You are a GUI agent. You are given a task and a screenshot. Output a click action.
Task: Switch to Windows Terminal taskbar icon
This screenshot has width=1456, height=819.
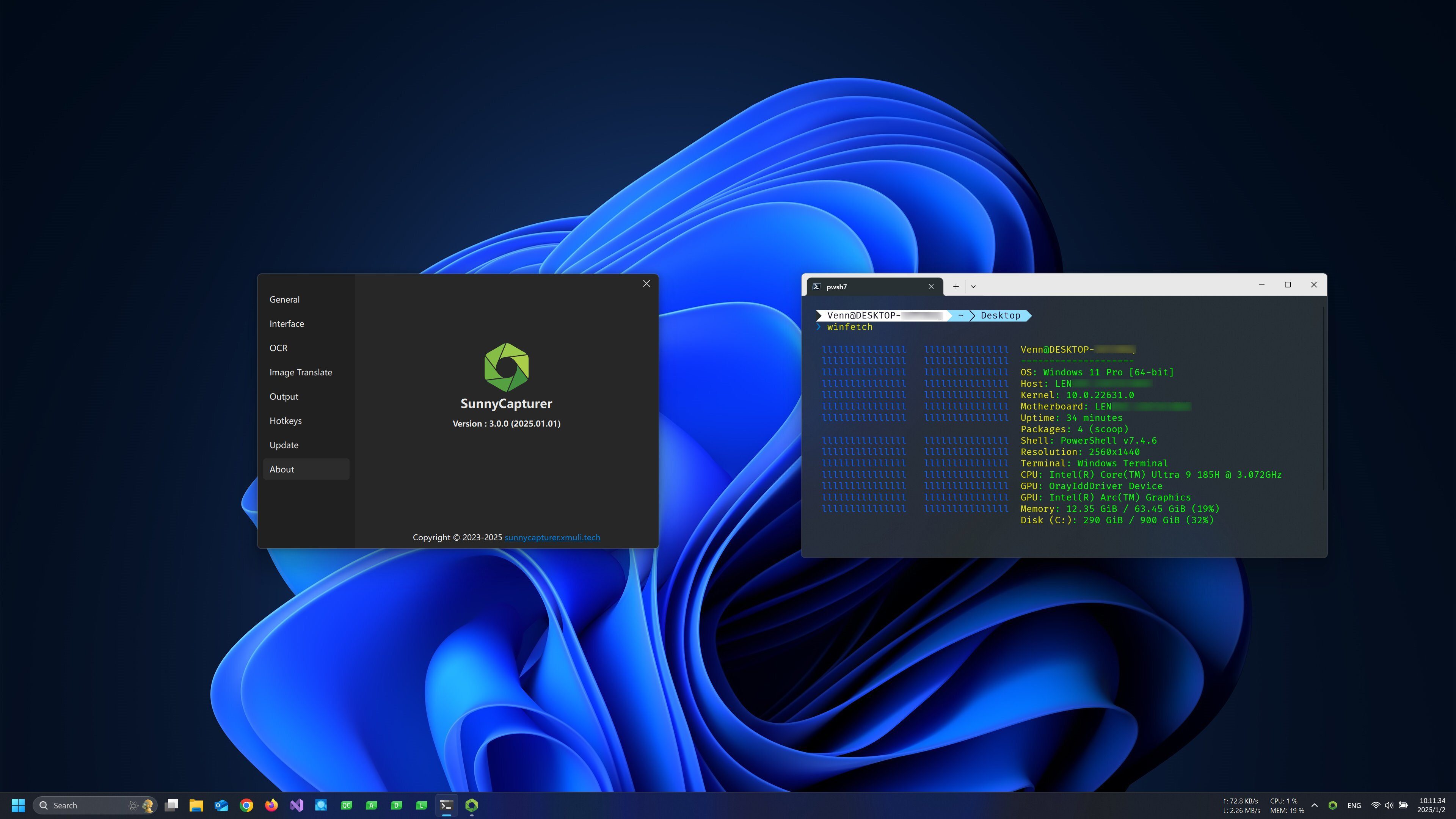[x=447, y=805]
